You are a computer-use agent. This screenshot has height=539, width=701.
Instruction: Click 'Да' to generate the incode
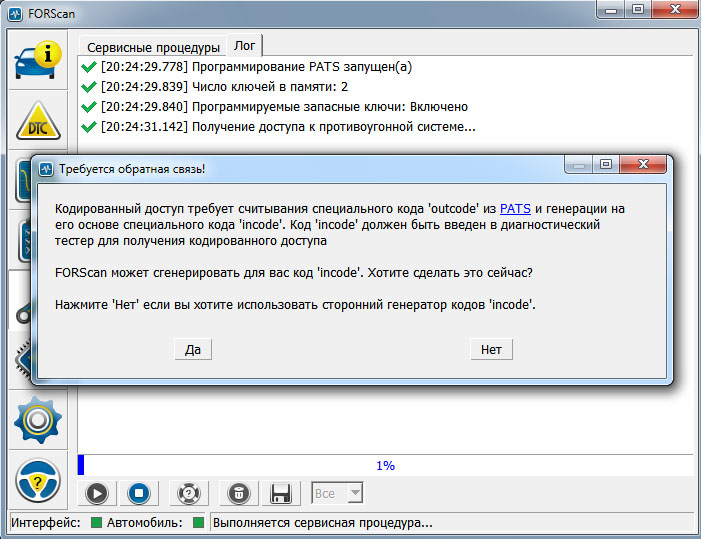click(x=193, y=349)
